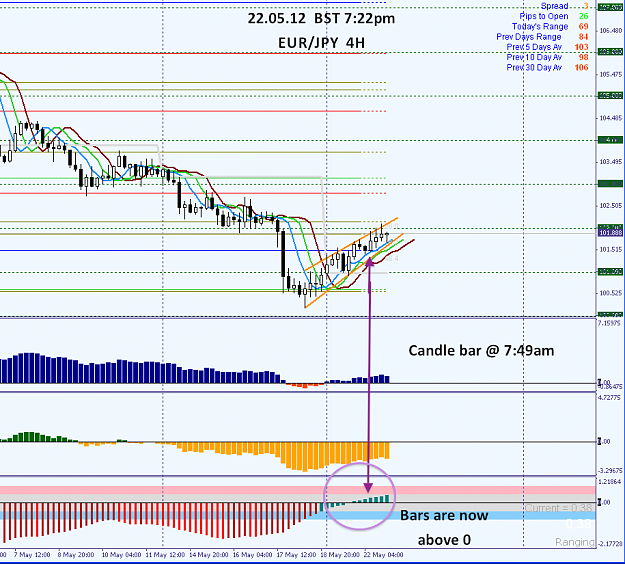Click the '10 May 04:00' time axis label

[121, 555]
